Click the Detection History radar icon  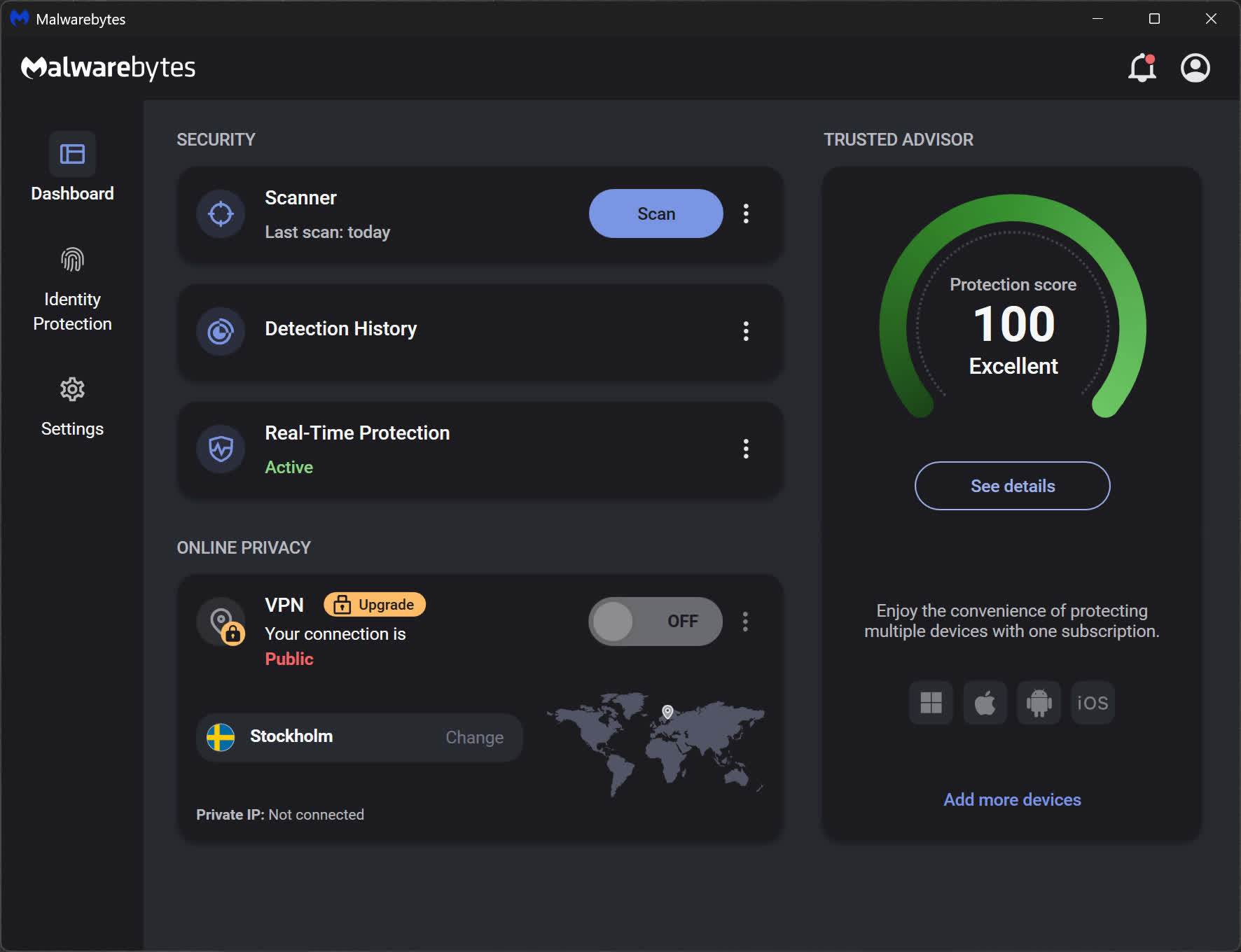coord(221,331)
